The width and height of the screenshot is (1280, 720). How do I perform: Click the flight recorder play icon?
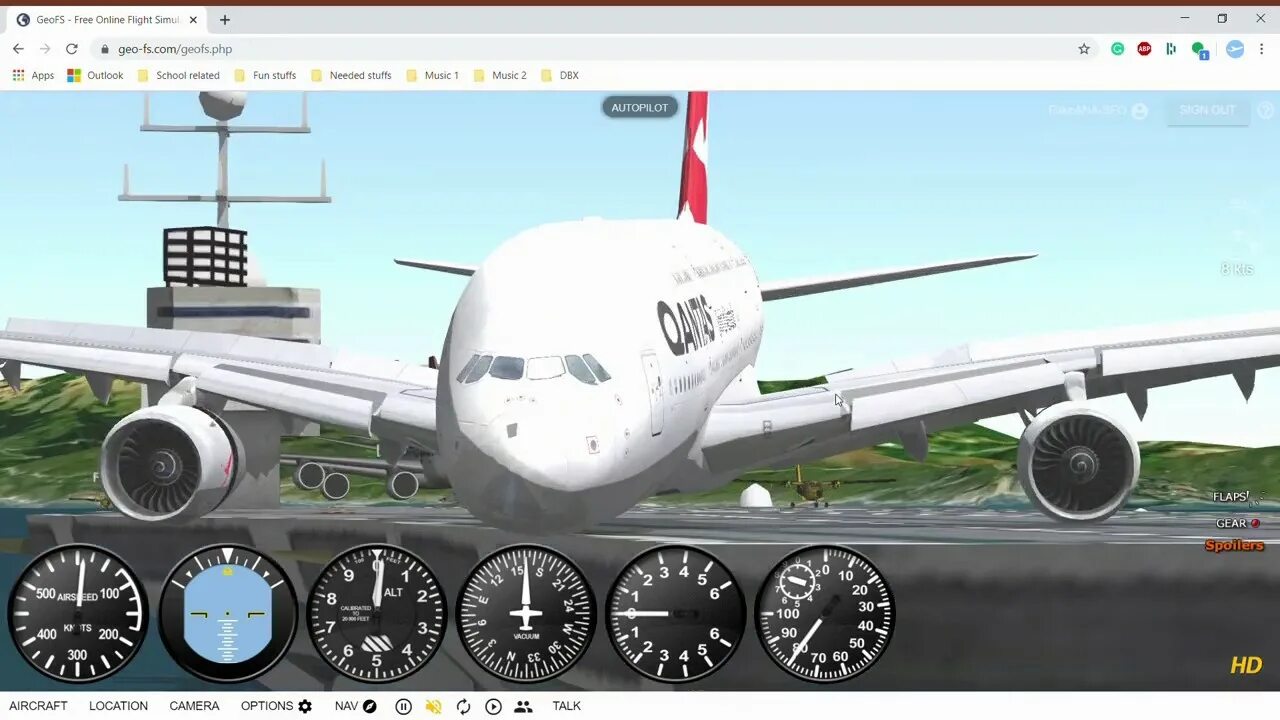[x=493, y=706]
